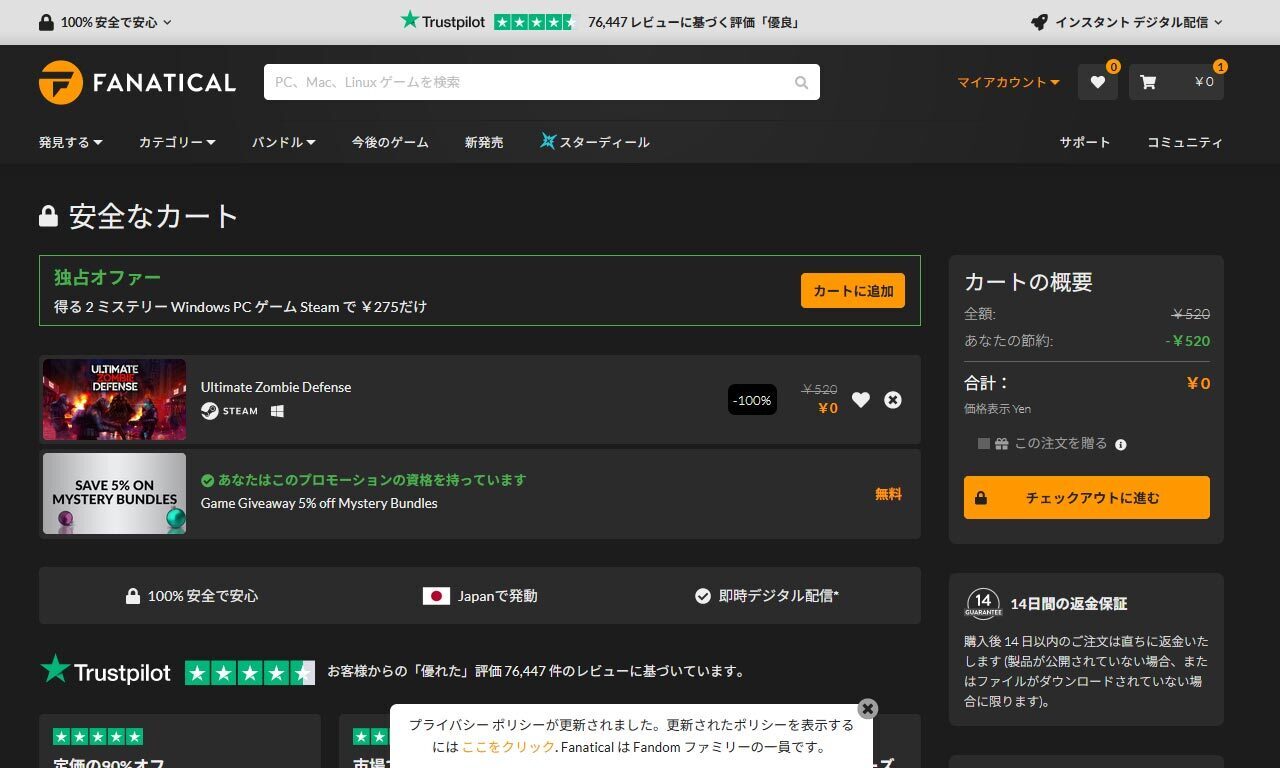1280x768 pixels.
Task: Expand the インスタント デジタル配信 dropdown
Action: click(x=1127, y=22)
